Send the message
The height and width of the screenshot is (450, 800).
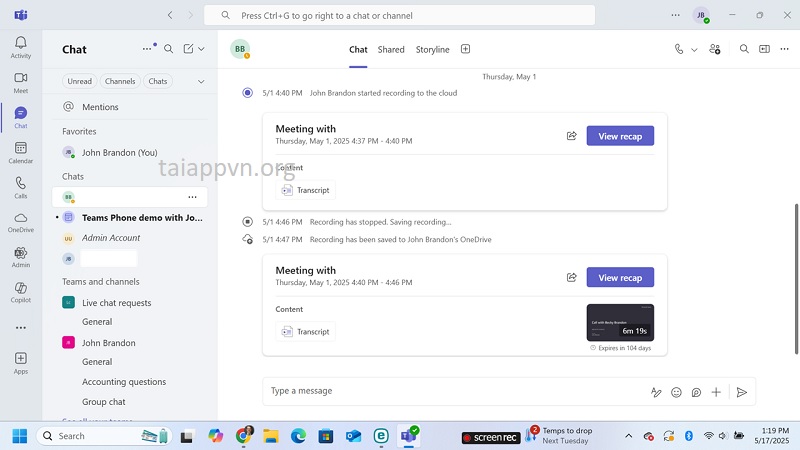click(742, 392)
